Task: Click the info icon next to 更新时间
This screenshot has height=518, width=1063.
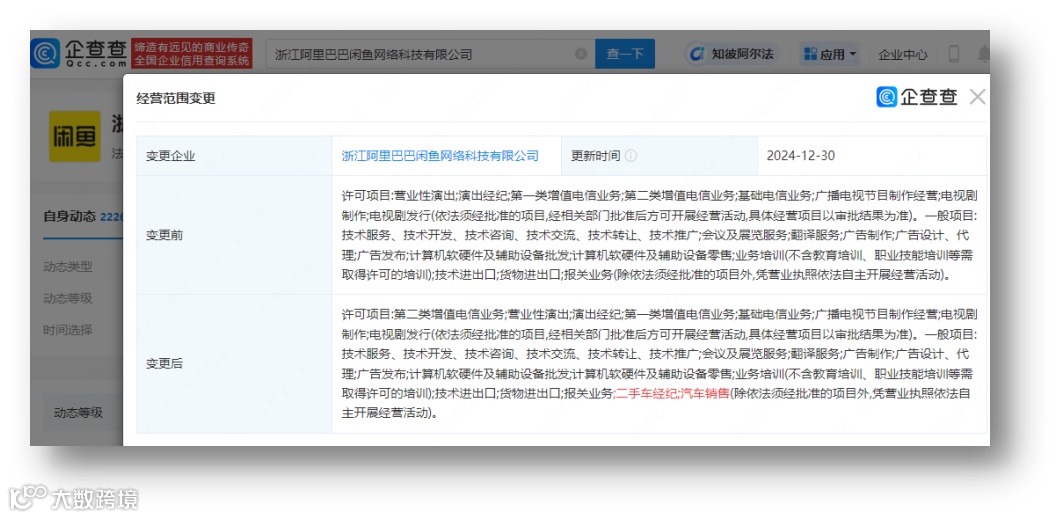Action: coord(630,156)
